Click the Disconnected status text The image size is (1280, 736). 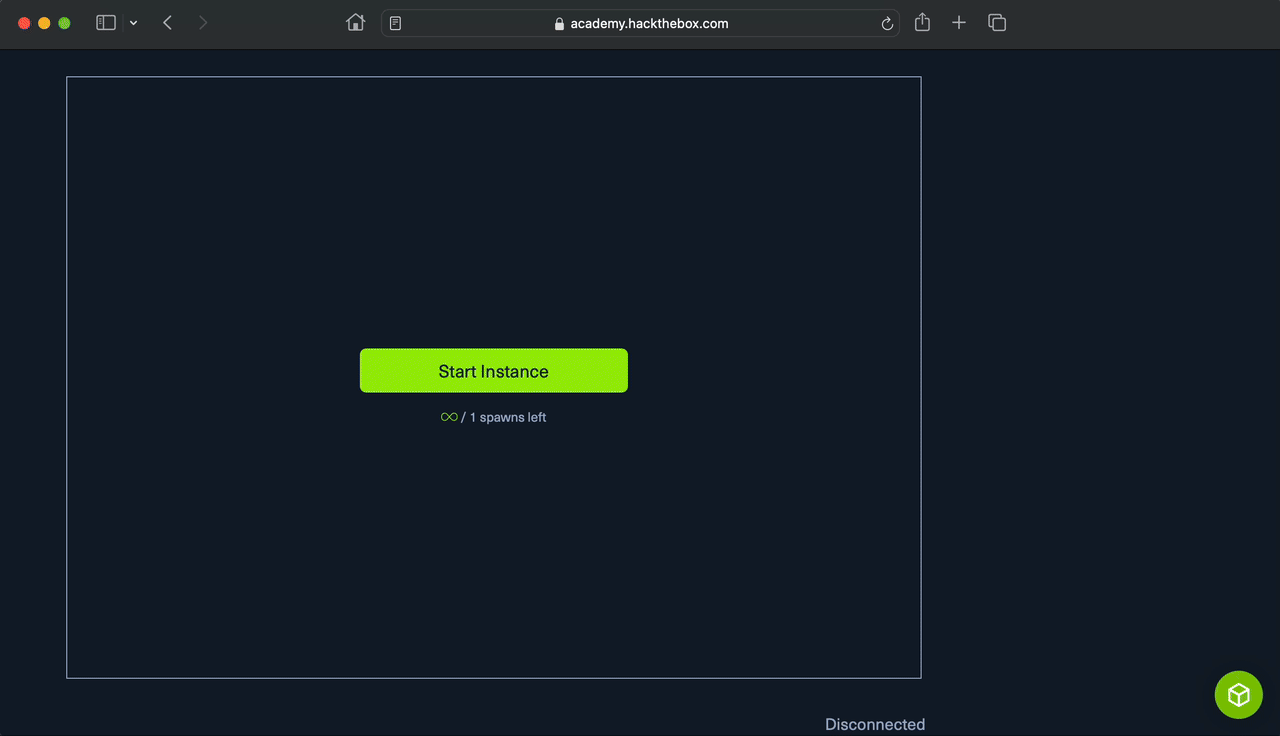click(874, 723)
